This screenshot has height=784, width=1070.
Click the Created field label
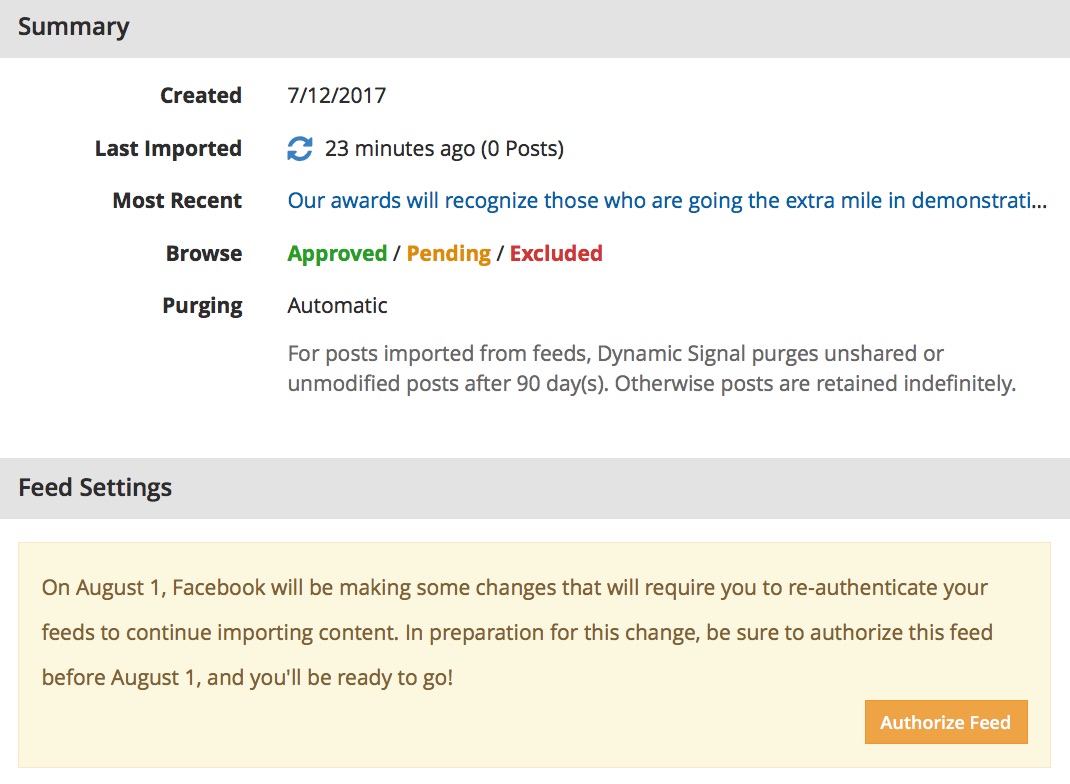201,95
